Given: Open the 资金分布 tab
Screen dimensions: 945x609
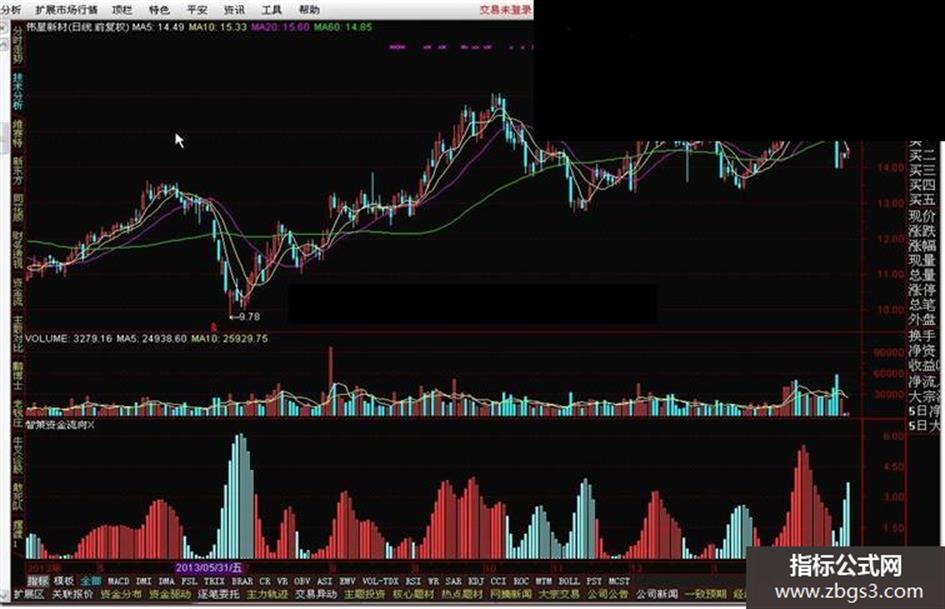Looking at the screenshot, I should [121, 595].
